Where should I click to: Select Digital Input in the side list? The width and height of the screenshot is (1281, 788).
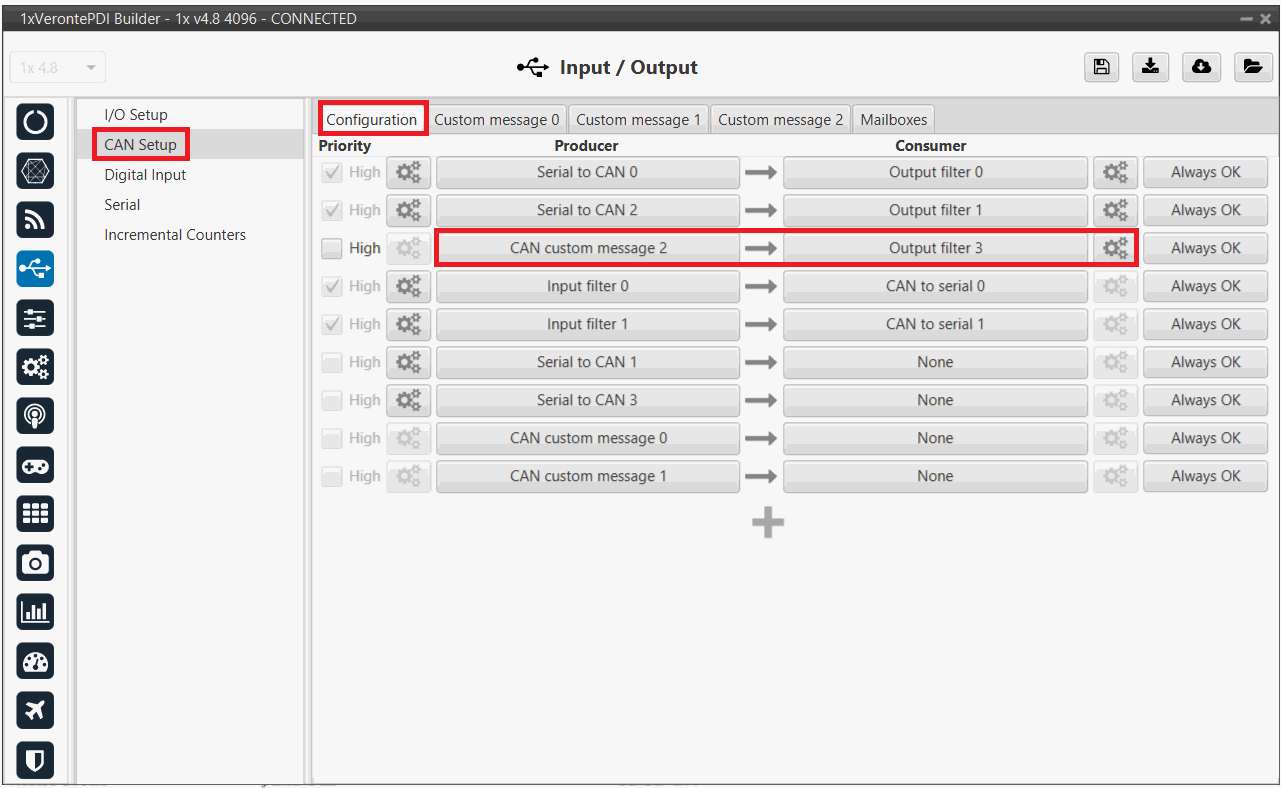145,175
